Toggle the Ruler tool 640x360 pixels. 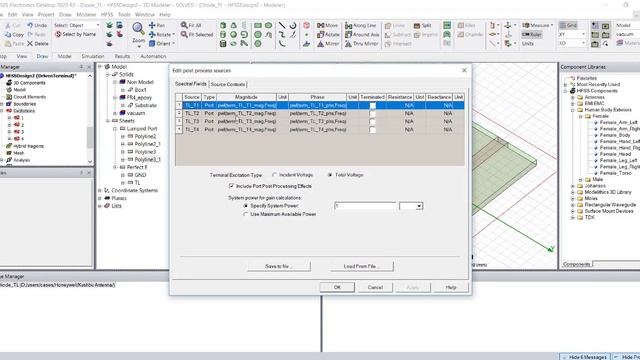pyautogui.click(x=532, y=34)
